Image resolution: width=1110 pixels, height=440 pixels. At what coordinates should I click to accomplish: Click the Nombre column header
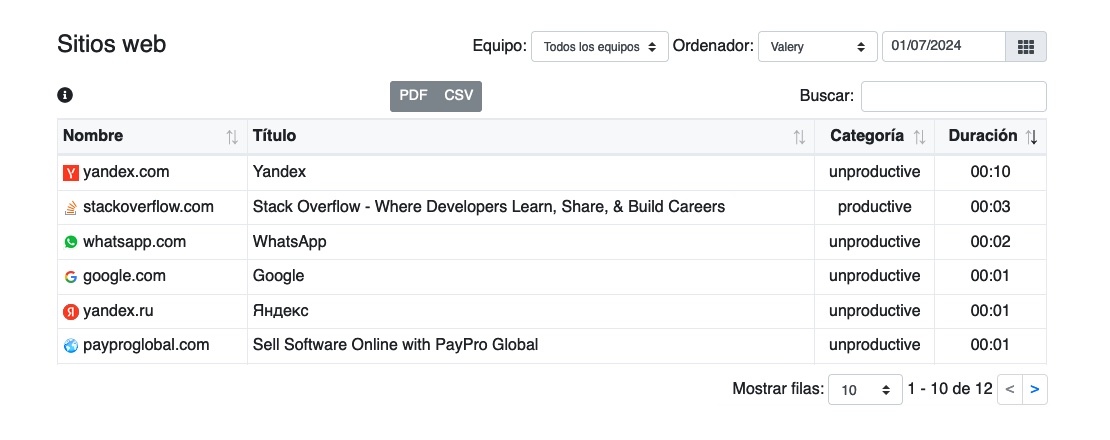click(152, 136)
